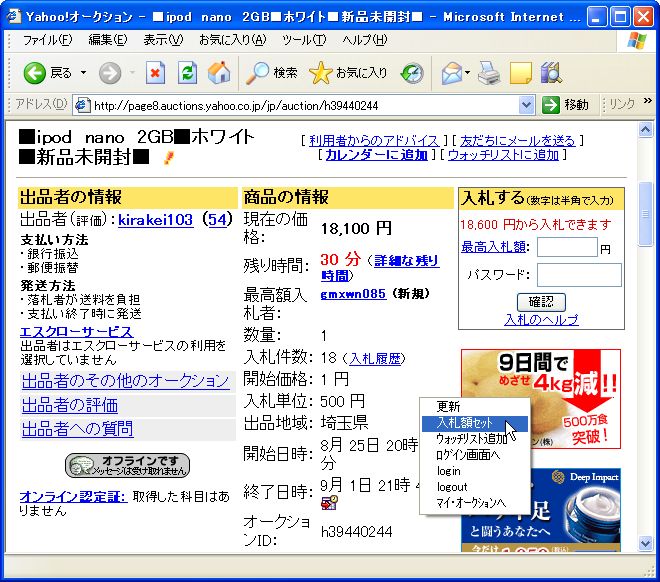Go to Home page icon
The width and height of the screenshot is (660, 582).
219,72
